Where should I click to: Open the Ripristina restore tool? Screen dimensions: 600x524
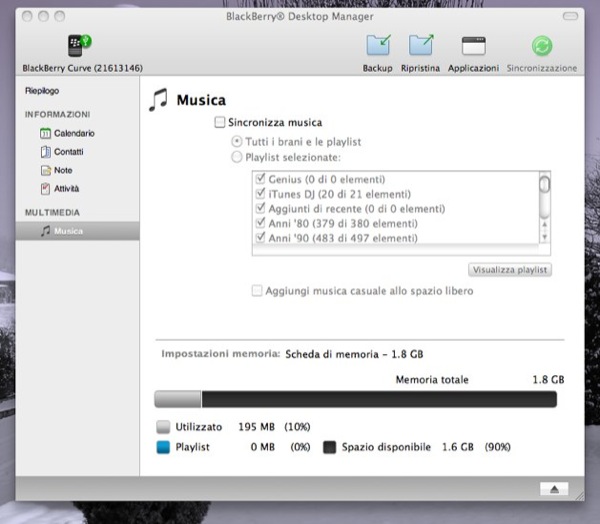pos(421,46)
